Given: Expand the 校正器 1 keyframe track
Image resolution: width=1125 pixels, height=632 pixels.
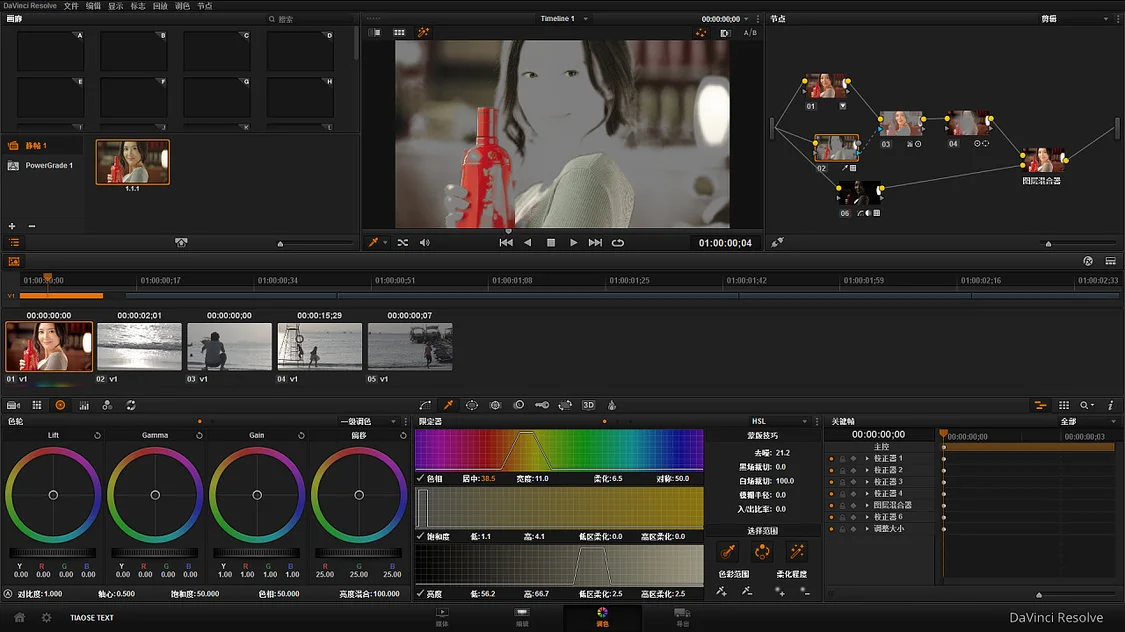Looking at the screenshot, I should [x=867, y=458].
